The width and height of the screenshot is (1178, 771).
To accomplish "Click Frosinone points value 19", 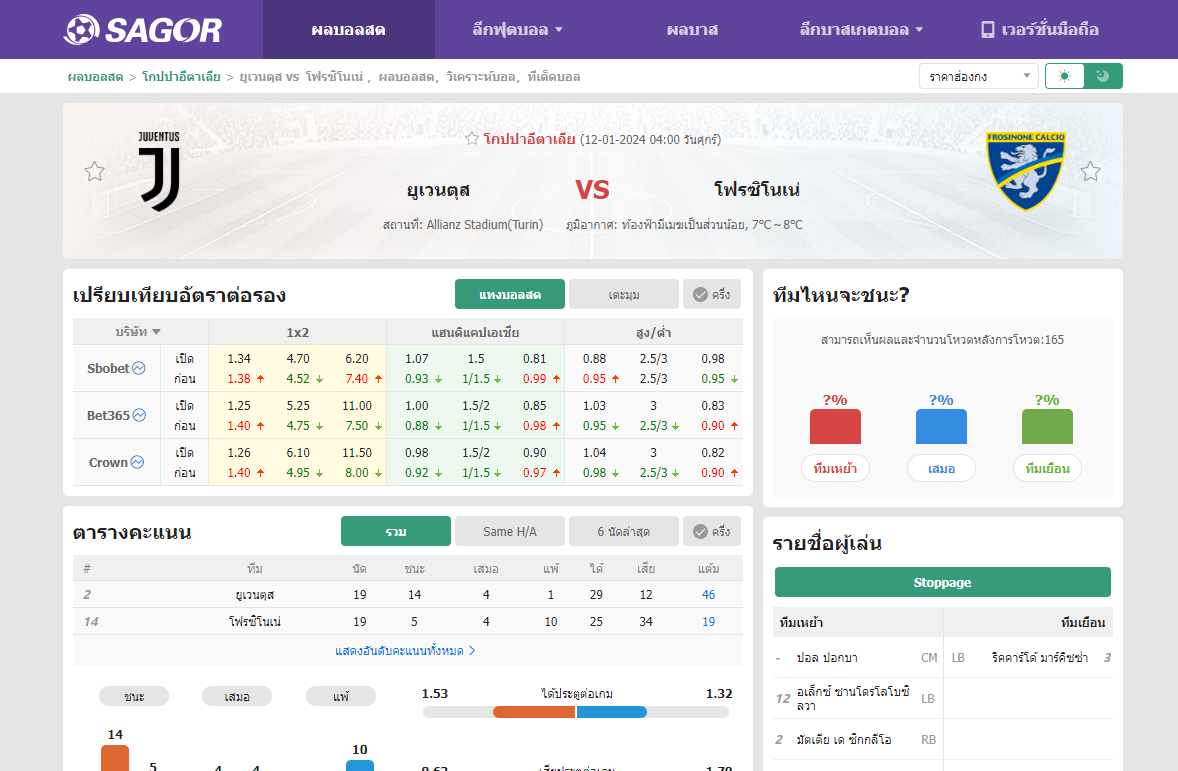I will tap(708, 621).
